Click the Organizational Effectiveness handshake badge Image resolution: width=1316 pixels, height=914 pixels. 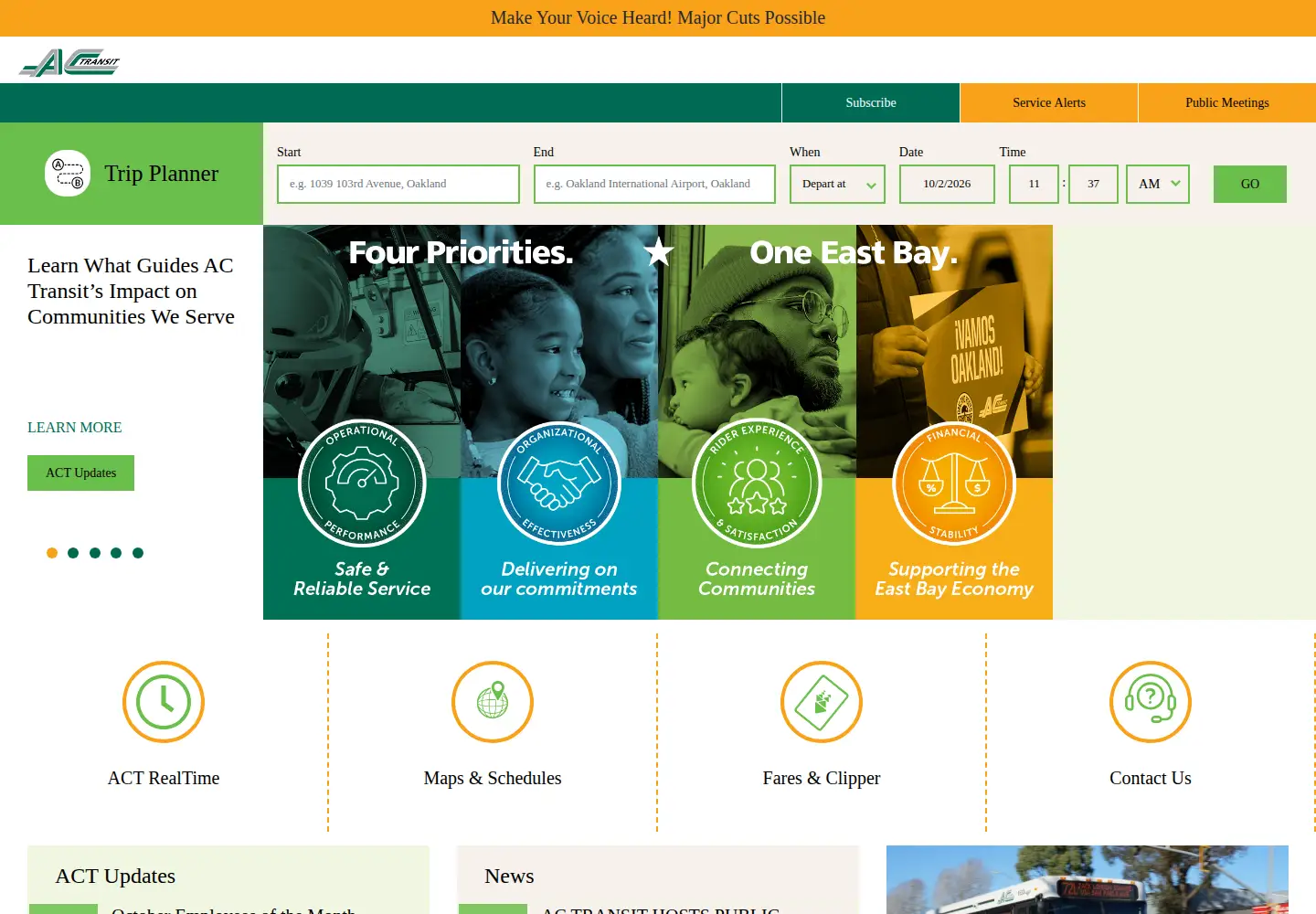[559, 483]
